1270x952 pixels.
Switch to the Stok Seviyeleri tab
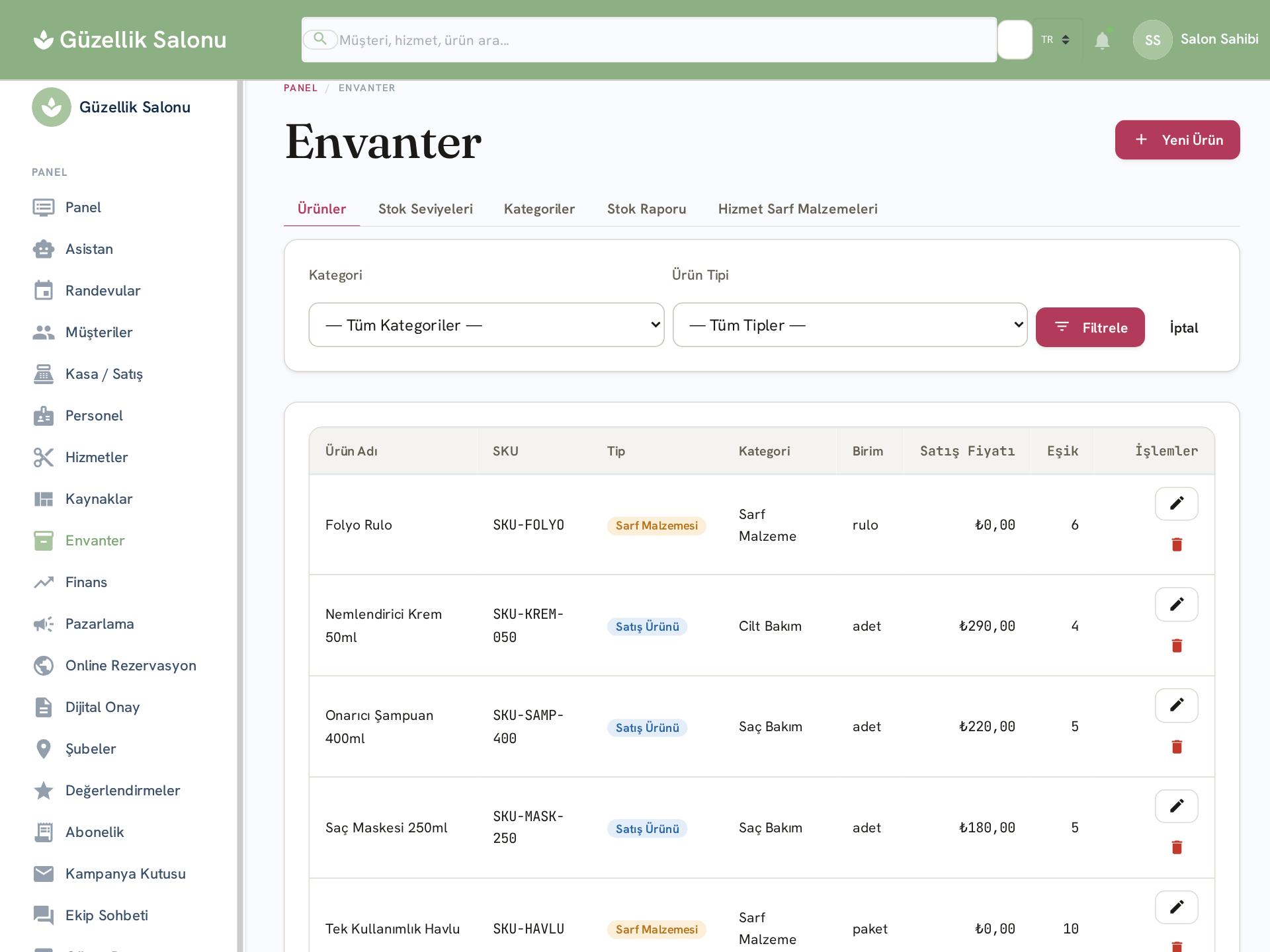(x=425, y=209)
